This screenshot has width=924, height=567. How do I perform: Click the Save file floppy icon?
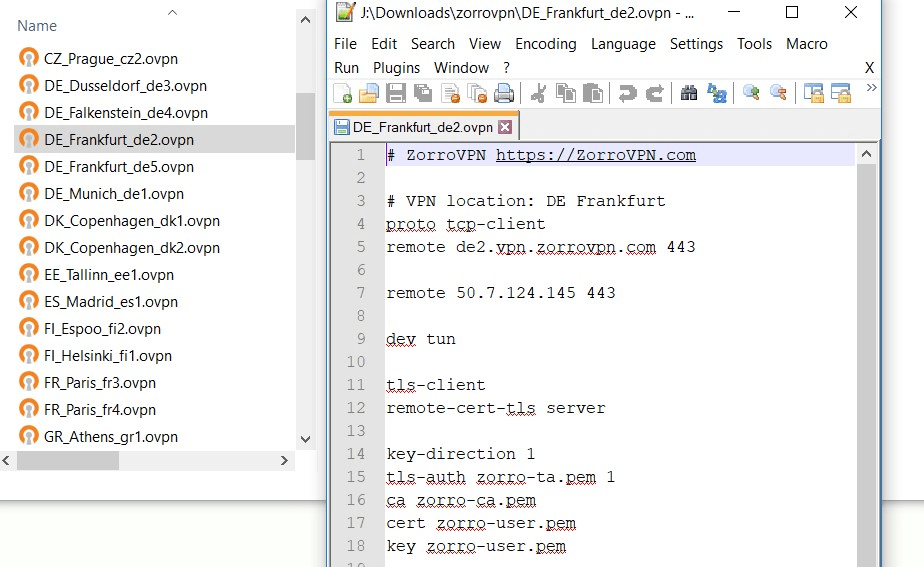point(395,93)
